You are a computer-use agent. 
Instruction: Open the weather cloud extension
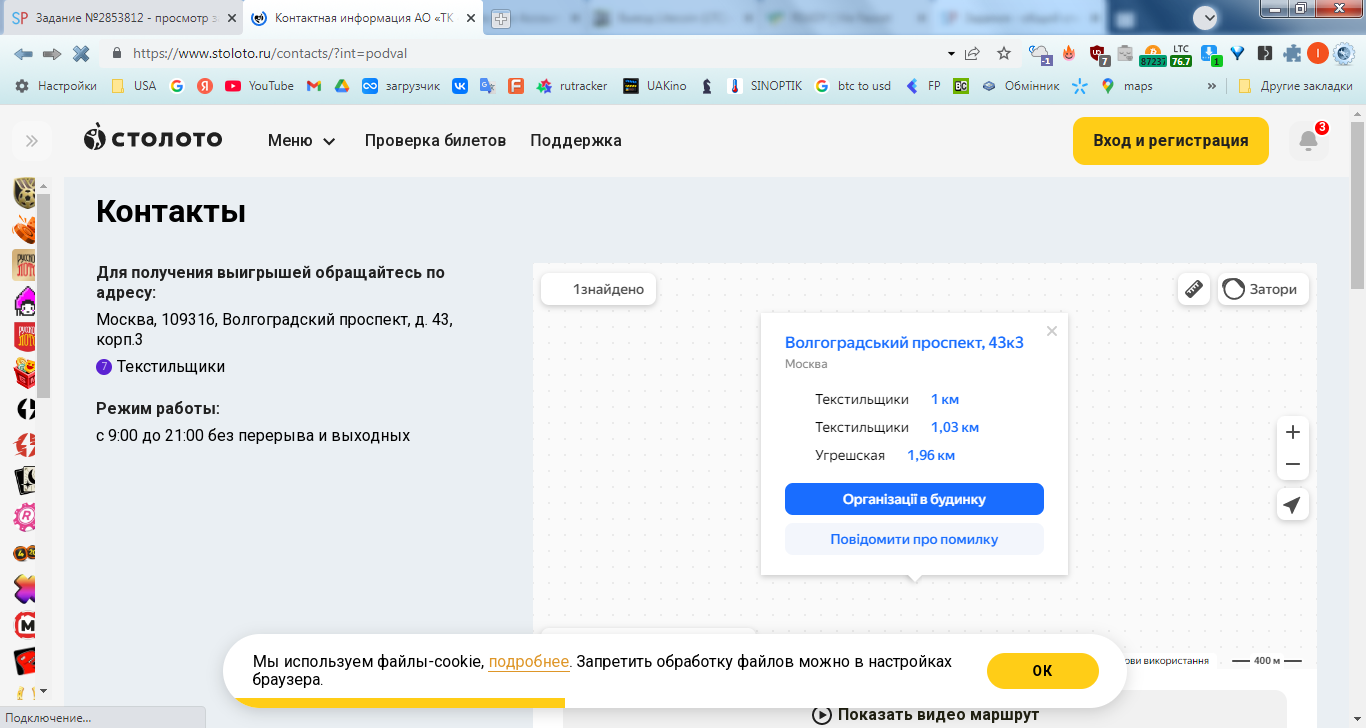(x=1040, y=54)
